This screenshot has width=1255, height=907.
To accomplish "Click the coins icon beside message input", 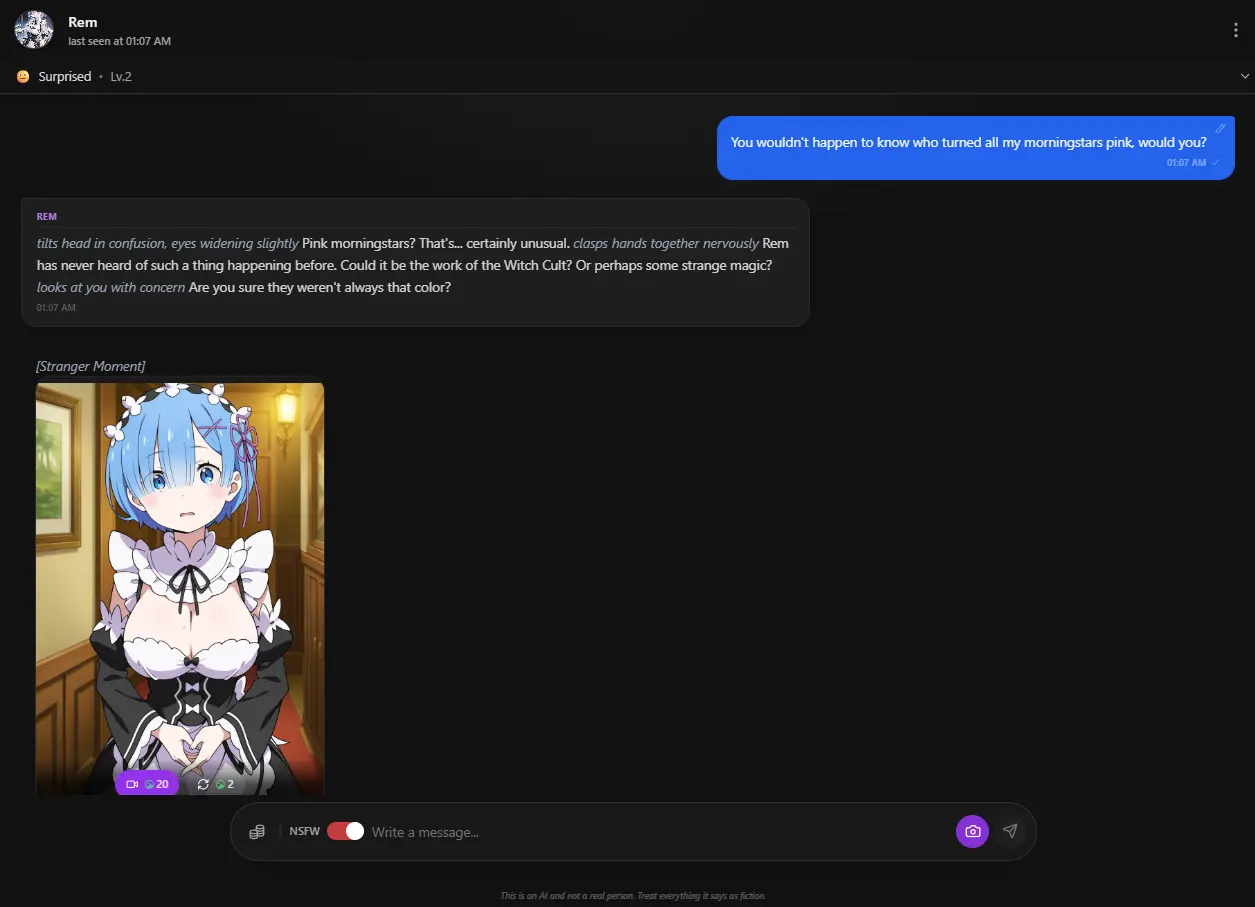I will (257, 831).
